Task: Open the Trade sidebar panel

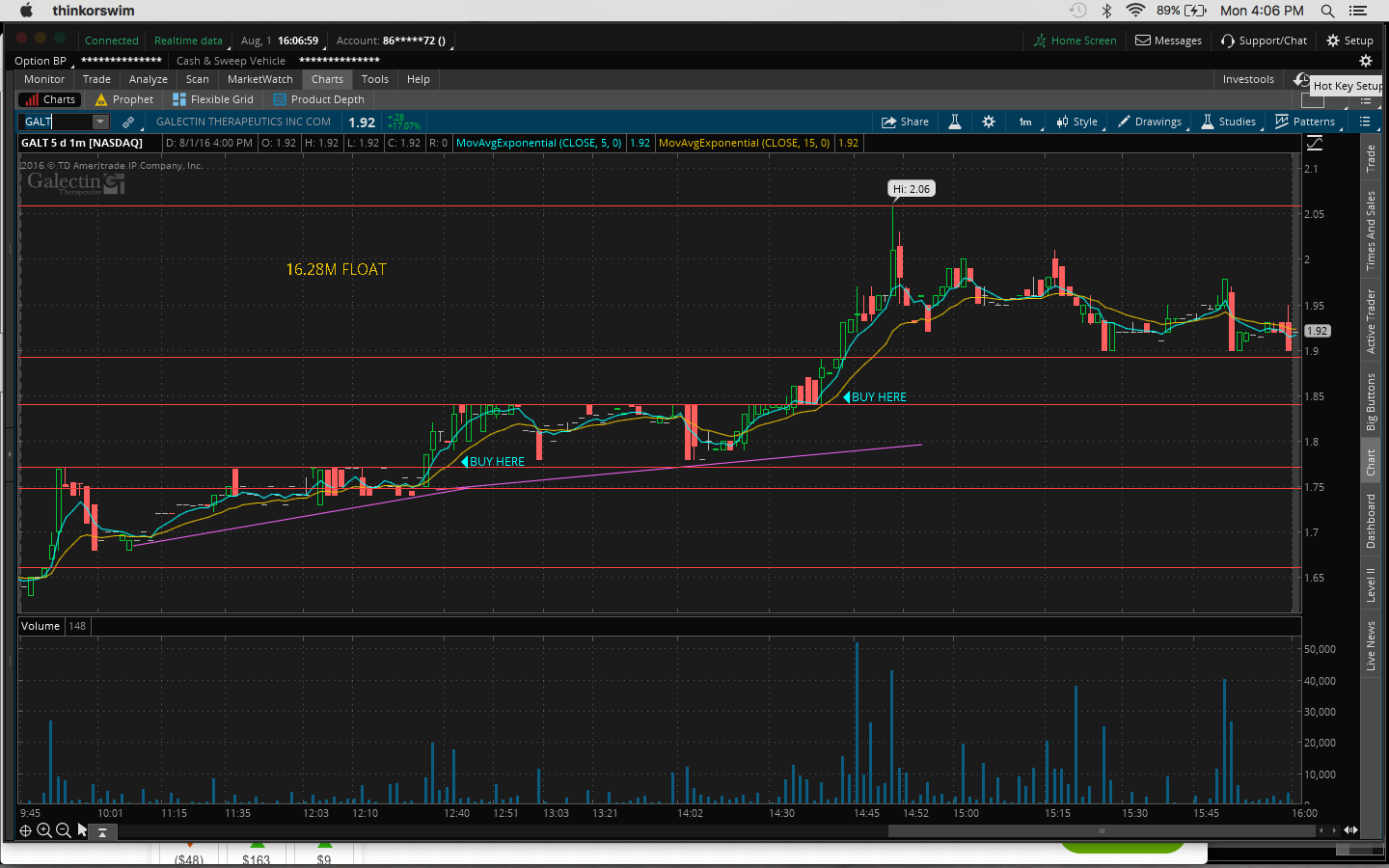Action: pos(1371,158)
